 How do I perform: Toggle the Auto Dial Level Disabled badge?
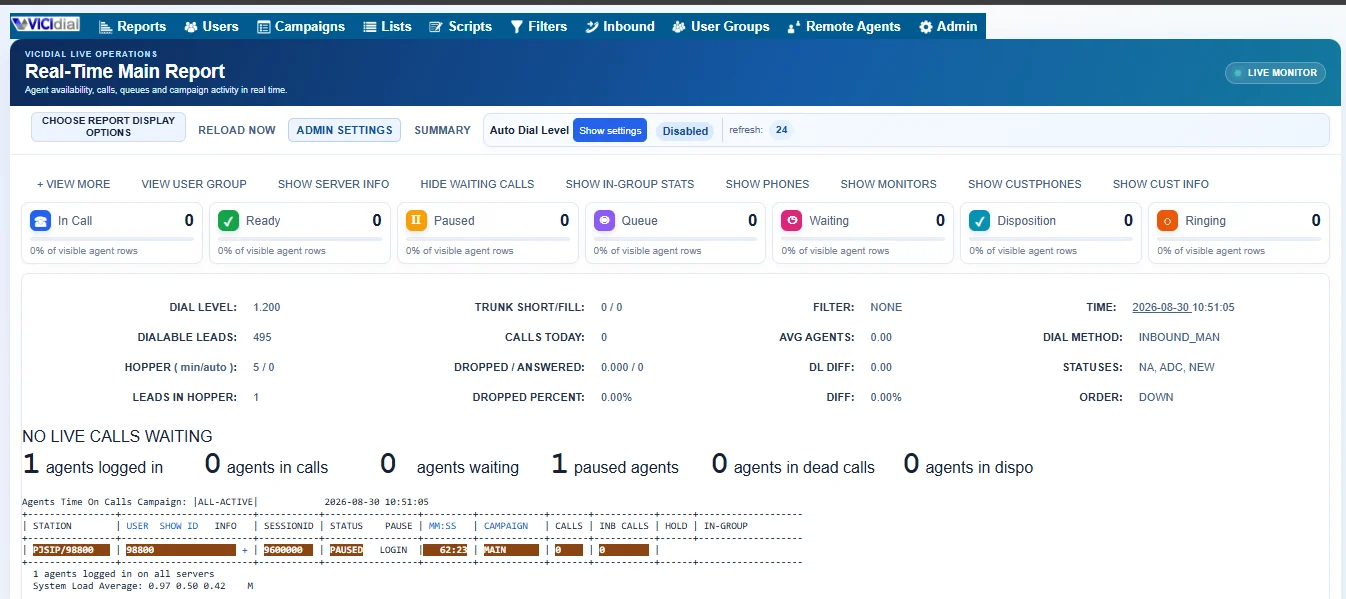point(685,131)
